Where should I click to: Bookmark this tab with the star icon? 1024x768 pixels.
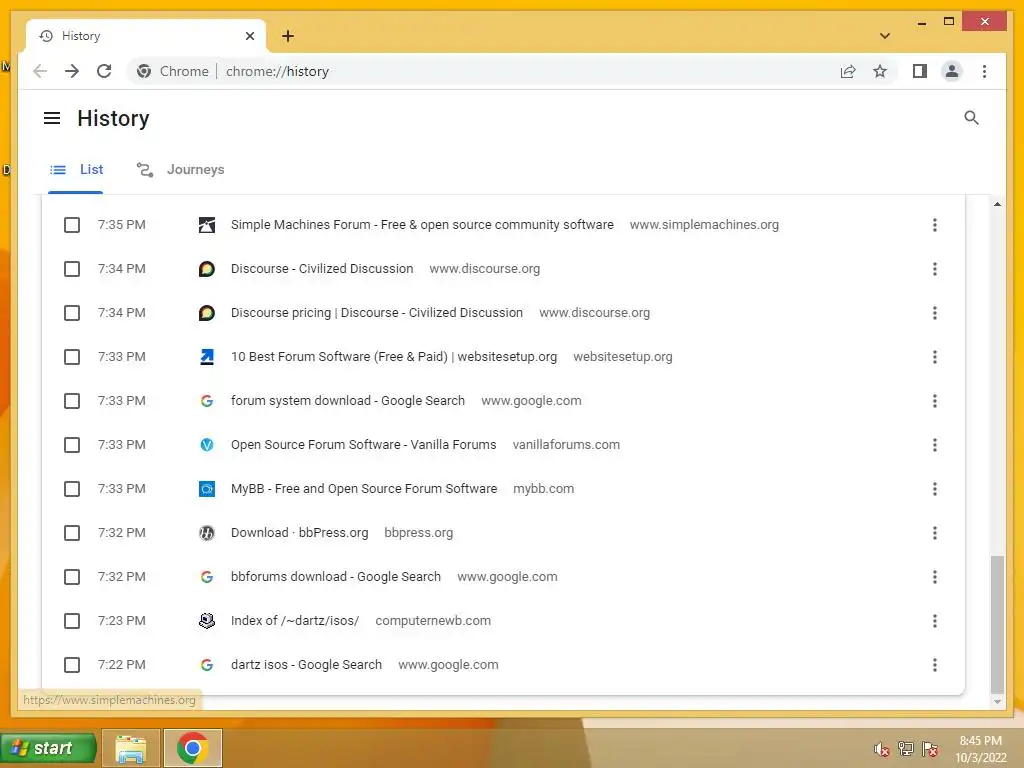(x=880, y=71)
